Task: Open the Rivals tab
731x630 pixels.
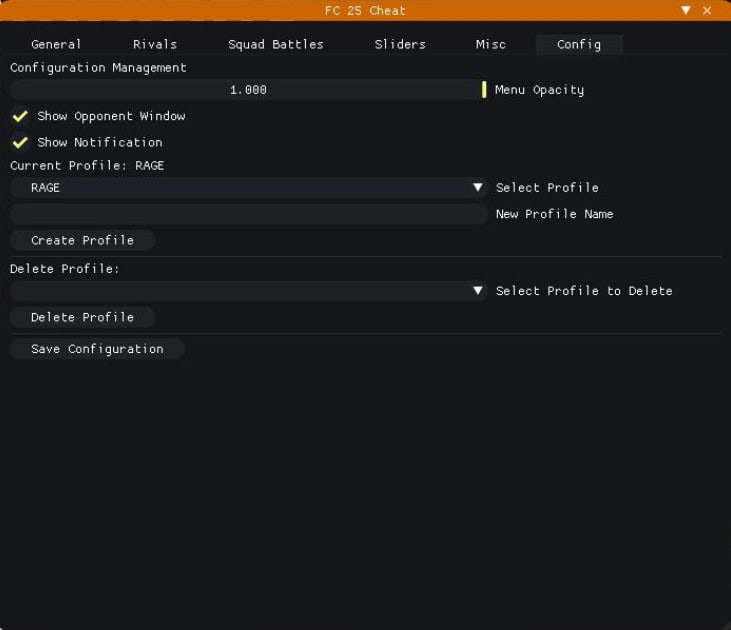Action: (155, 45)
